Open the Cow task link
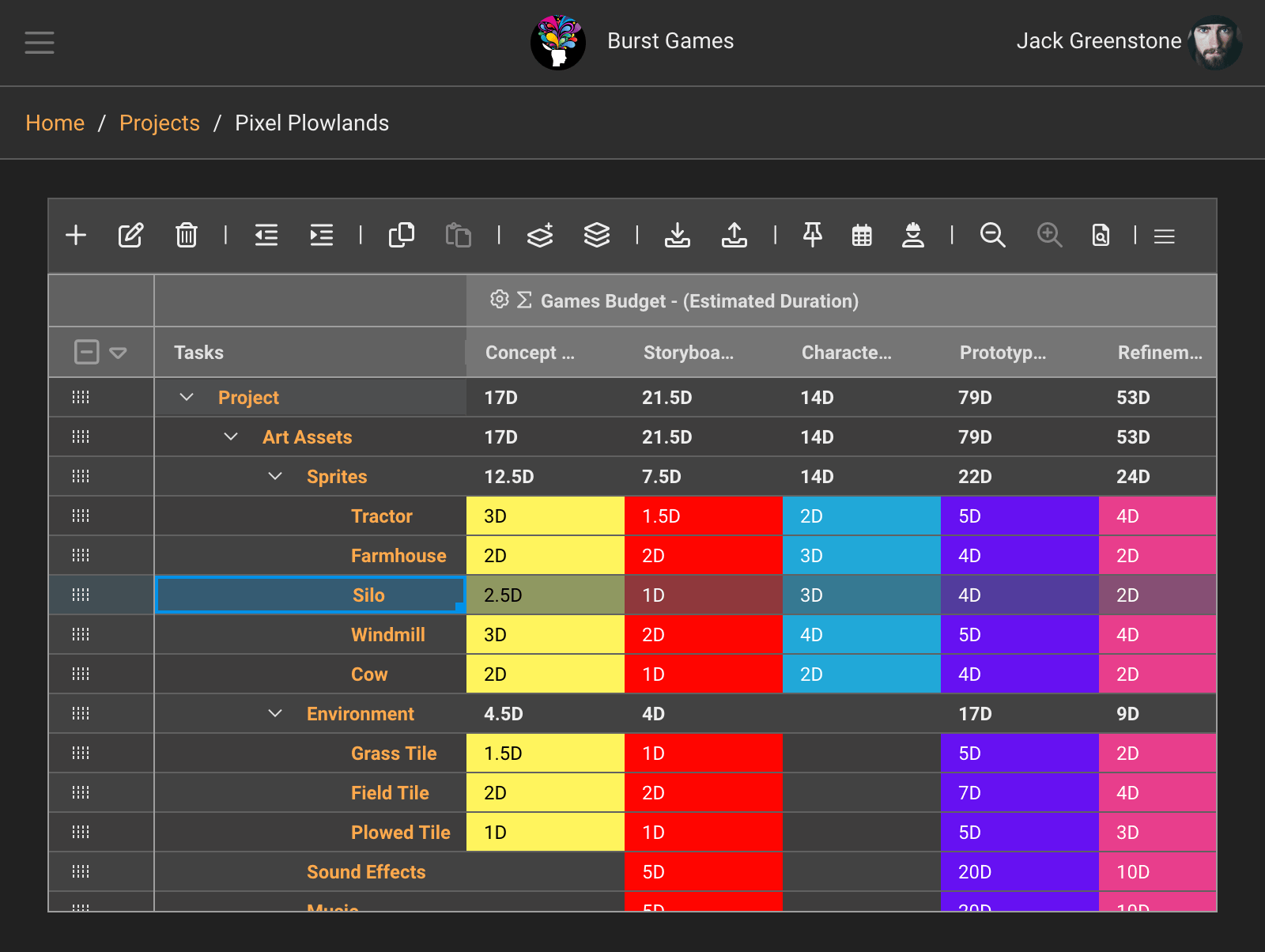1265x952 pixels. 369,674
